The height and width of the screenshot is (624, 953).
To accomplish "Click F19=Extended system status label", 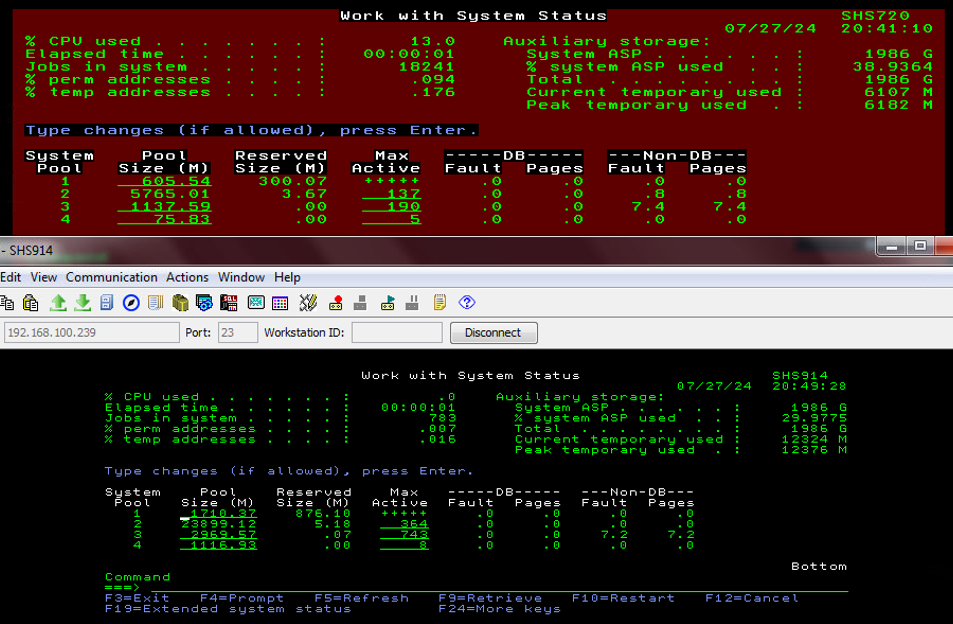I will [x=228, y=609].
